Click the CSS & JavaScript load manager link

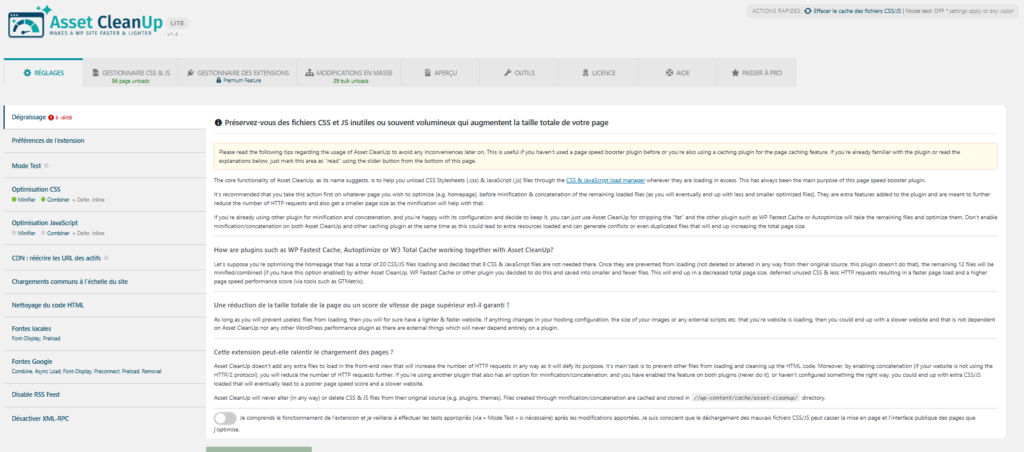pos(608,181)
